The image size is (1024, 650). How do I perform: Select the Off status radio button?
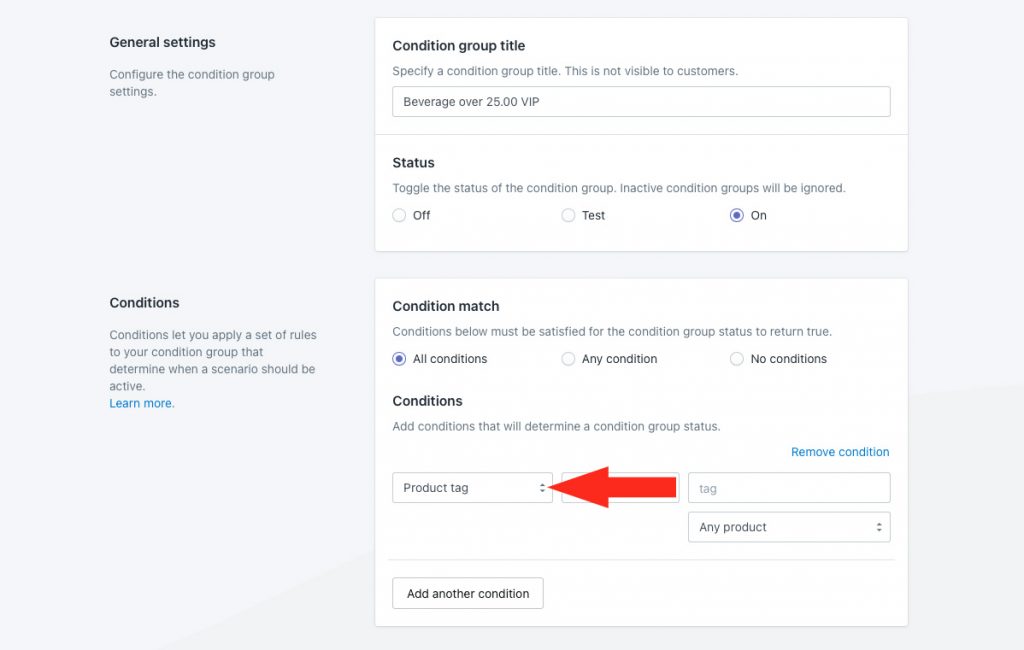[x=399, y=215]
